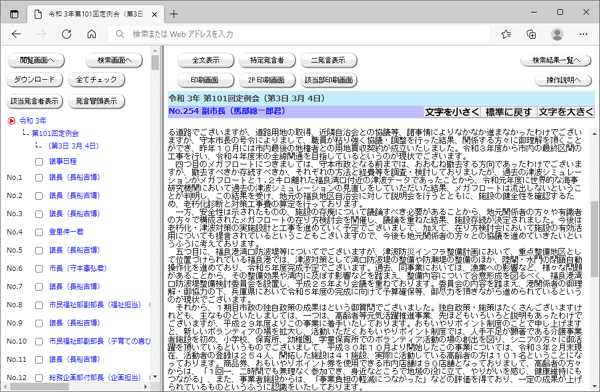Show full text with 全文表示
The image size is (600, 392).
click(x=205, y=60)
